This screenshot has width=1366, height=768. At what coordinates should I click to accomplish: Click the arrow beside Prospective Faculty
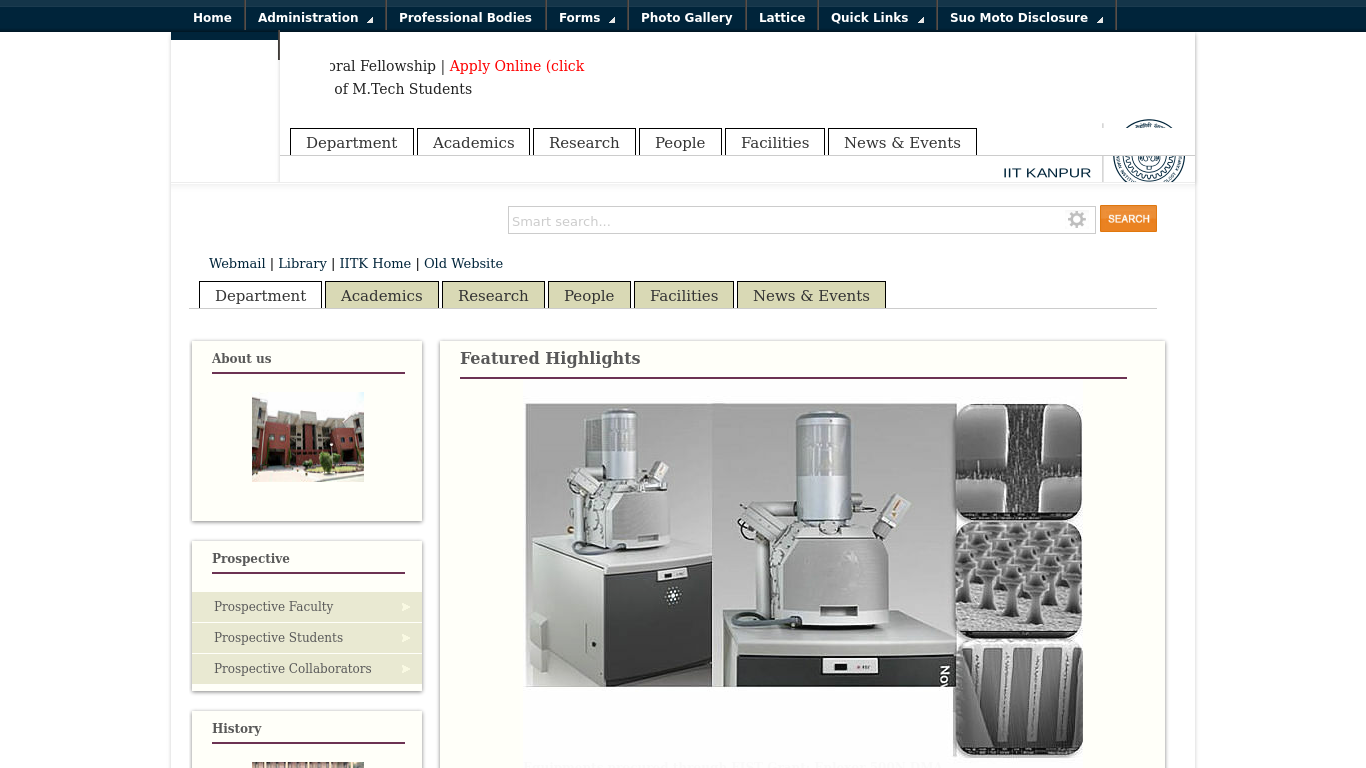(405, 607)
